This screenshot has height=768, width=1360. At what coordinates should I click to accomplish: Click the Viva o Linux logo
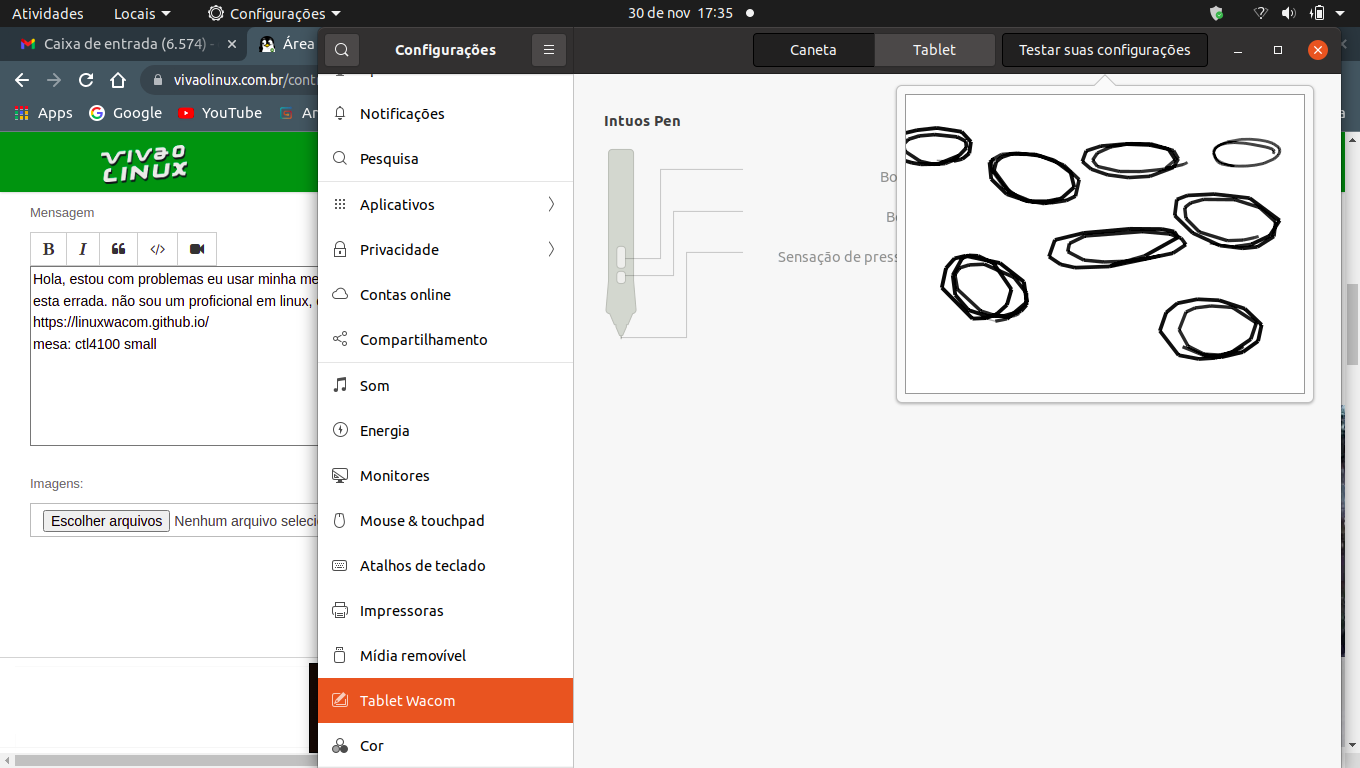click(x=144, y=163)
